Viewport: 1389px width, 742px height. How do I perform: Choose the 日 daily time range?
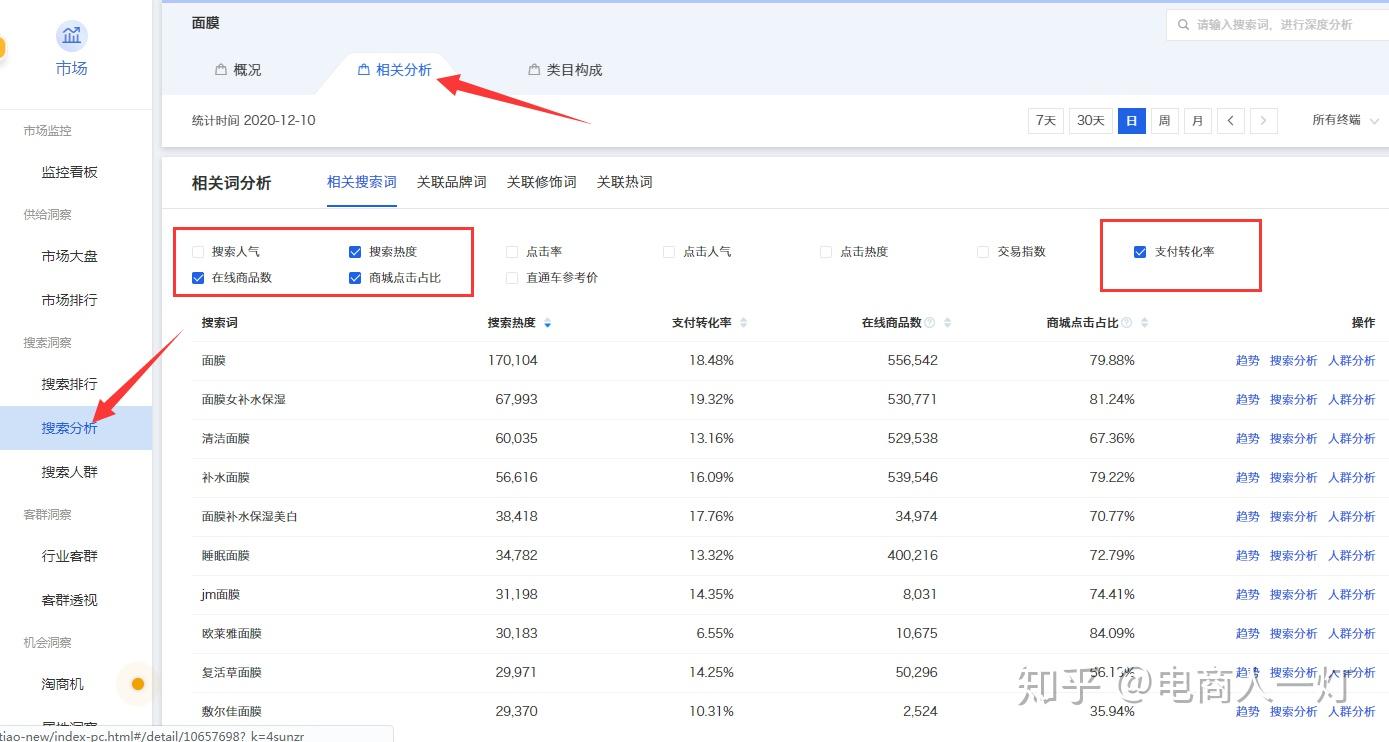[1132, 121]
